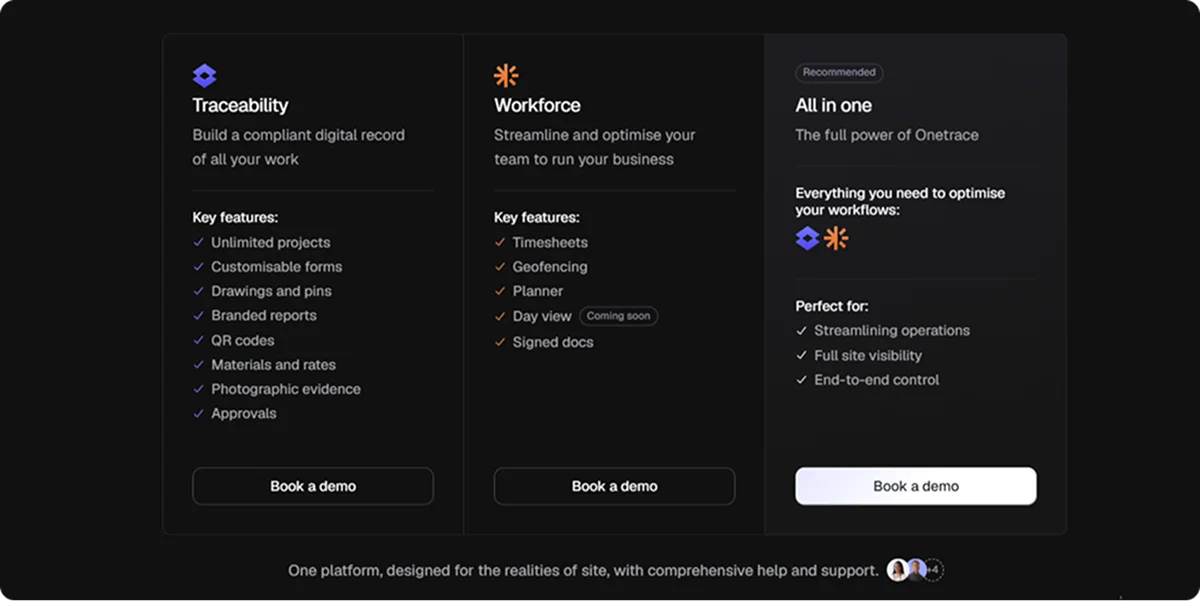Click the orange Workforce asterisk icon at card top
The image size is (1200, 601).
[506, 76]
